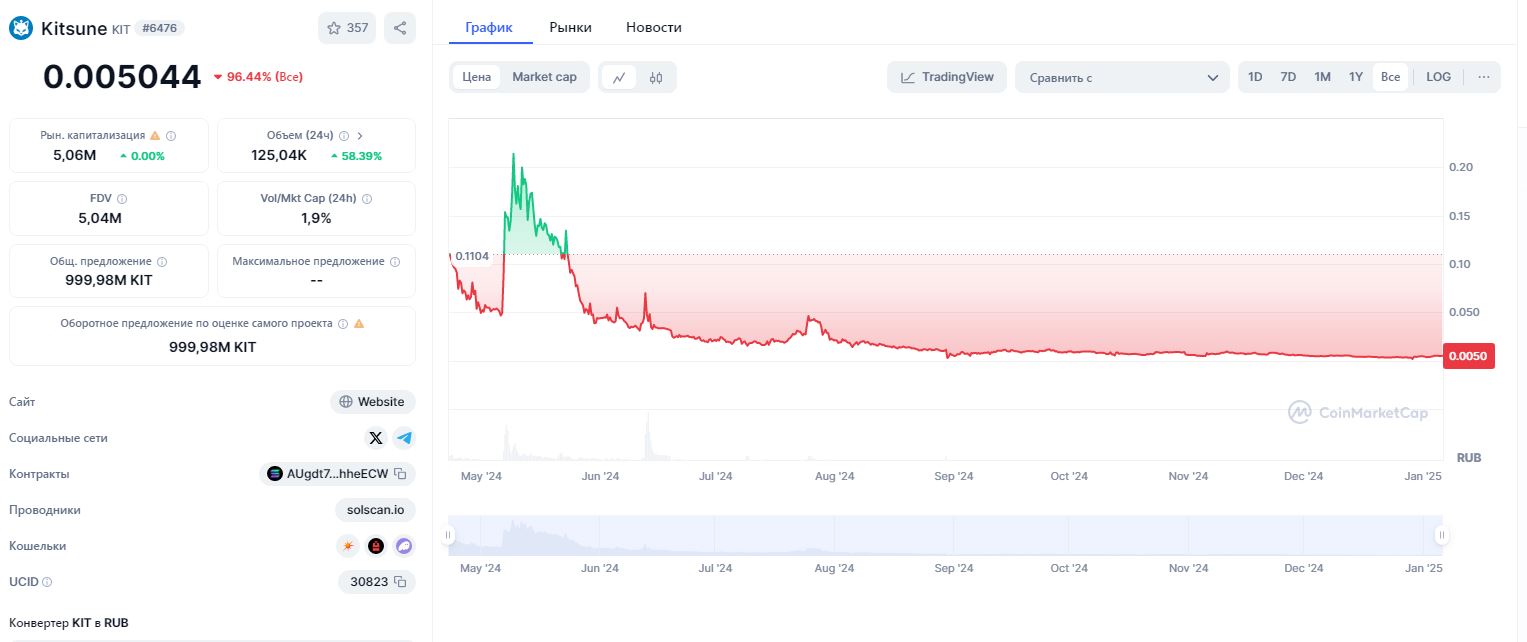The width and height of the screenshot is (1527, 642).
Task: Open the X (Twitter) social icon
Action: pos(376,438)
